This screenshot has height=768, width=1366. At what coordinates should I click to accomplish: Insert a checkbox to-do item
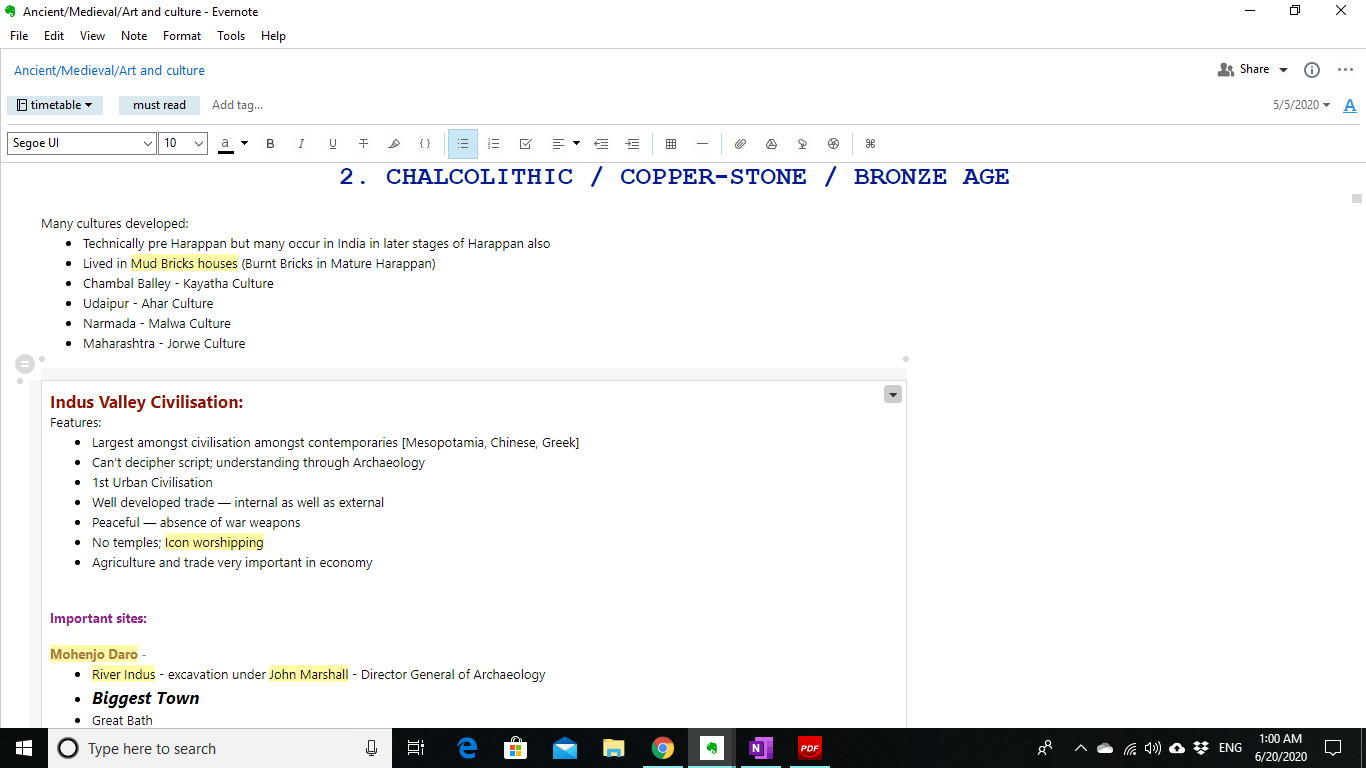point(525,144)
